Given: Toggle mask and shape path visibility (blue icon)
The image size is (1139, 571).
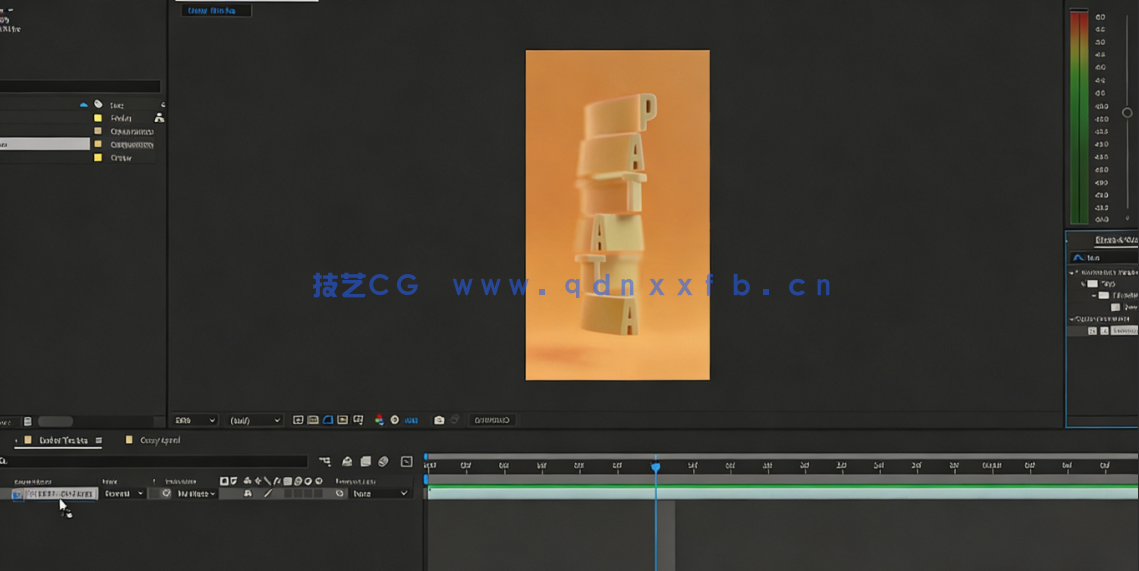Looking at the screenshot, I should [328, 420].
